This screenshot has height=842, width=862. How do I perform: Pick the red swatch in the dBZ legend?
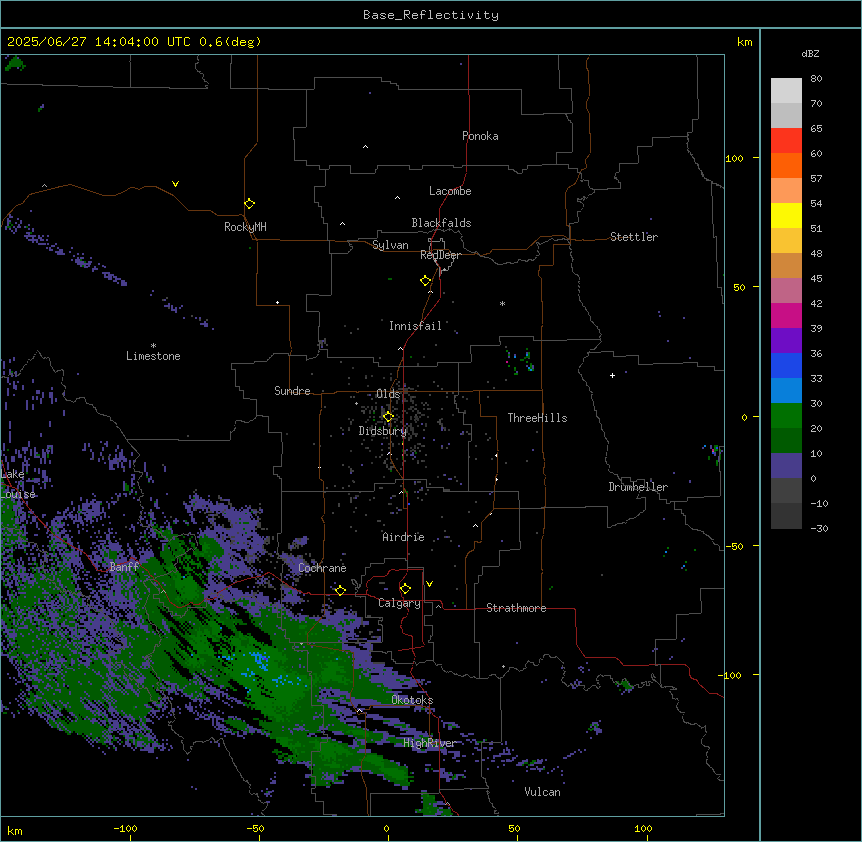coord(786,141)
